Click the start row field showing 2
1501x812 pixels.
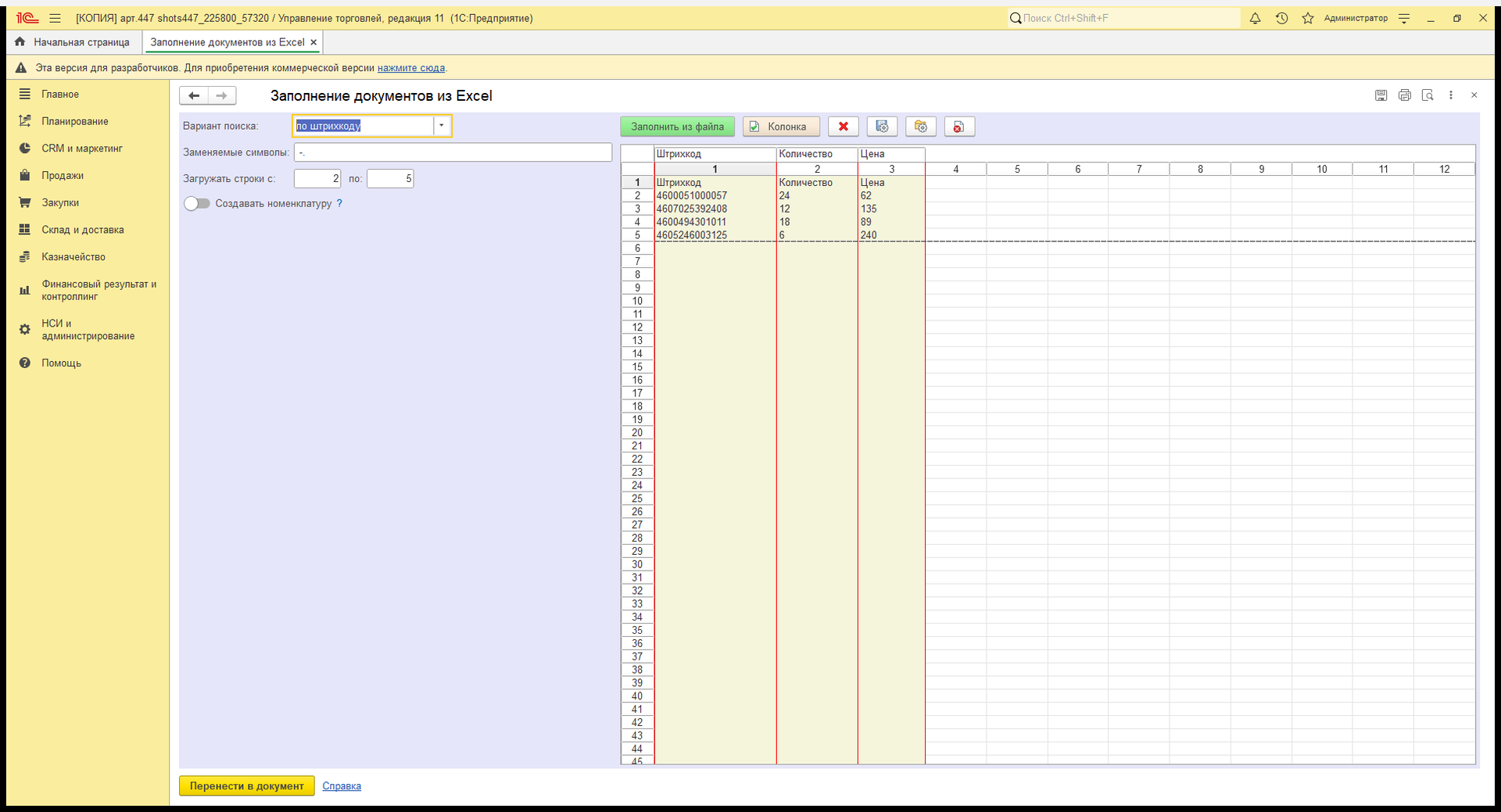pos(317,179)
